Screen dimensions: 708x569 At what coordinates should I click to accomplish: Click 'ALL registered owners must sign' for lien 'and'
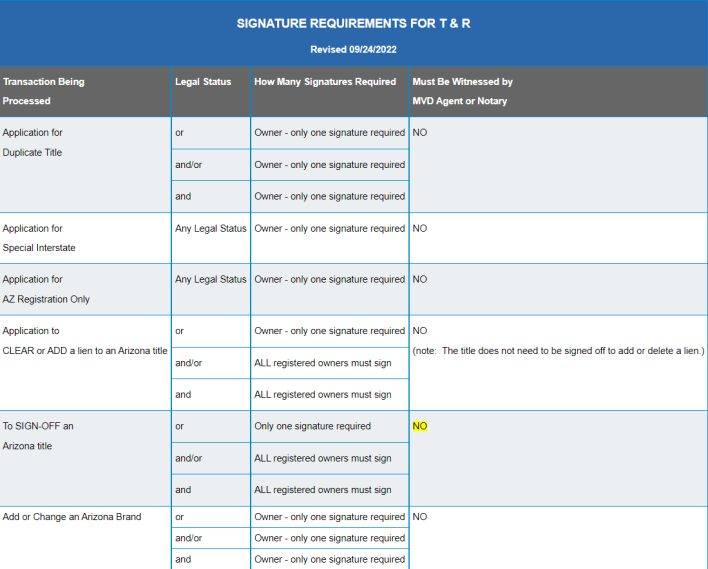click(330, 395)
